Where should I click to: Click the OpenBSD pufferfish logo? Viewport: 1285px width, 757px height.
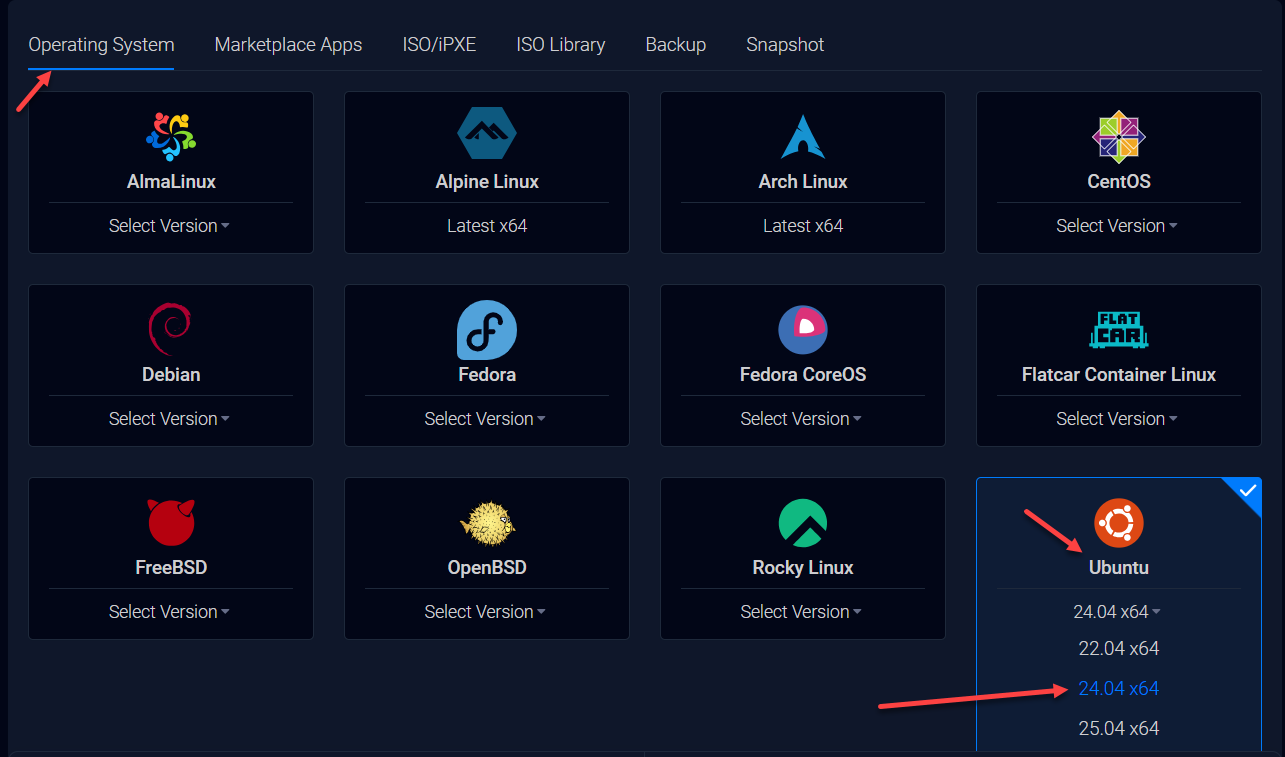click(487, 522)
